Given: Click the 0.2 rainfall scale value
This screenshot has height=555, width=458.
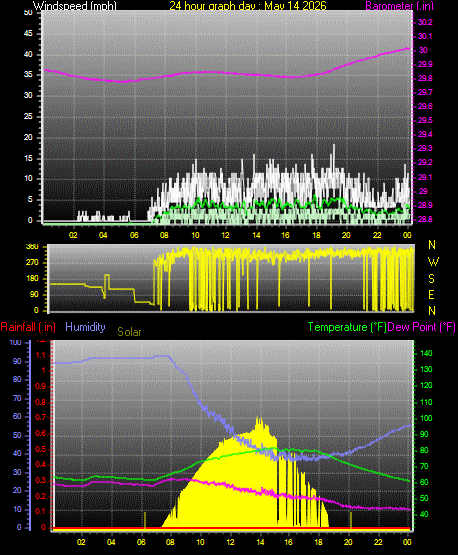Looking at the screenshot, I should pyautogui.click(x=41, y=496).
